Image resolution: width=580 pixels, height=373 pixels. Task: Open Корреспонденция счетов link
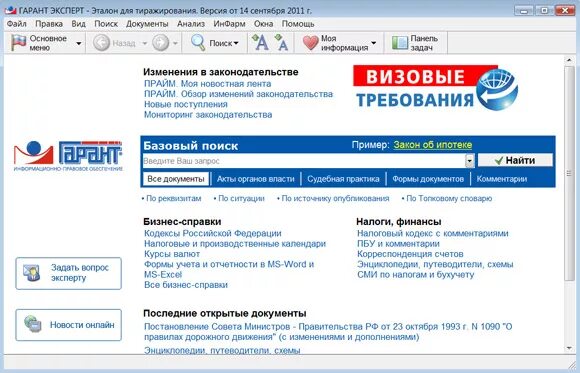[410, 254]
